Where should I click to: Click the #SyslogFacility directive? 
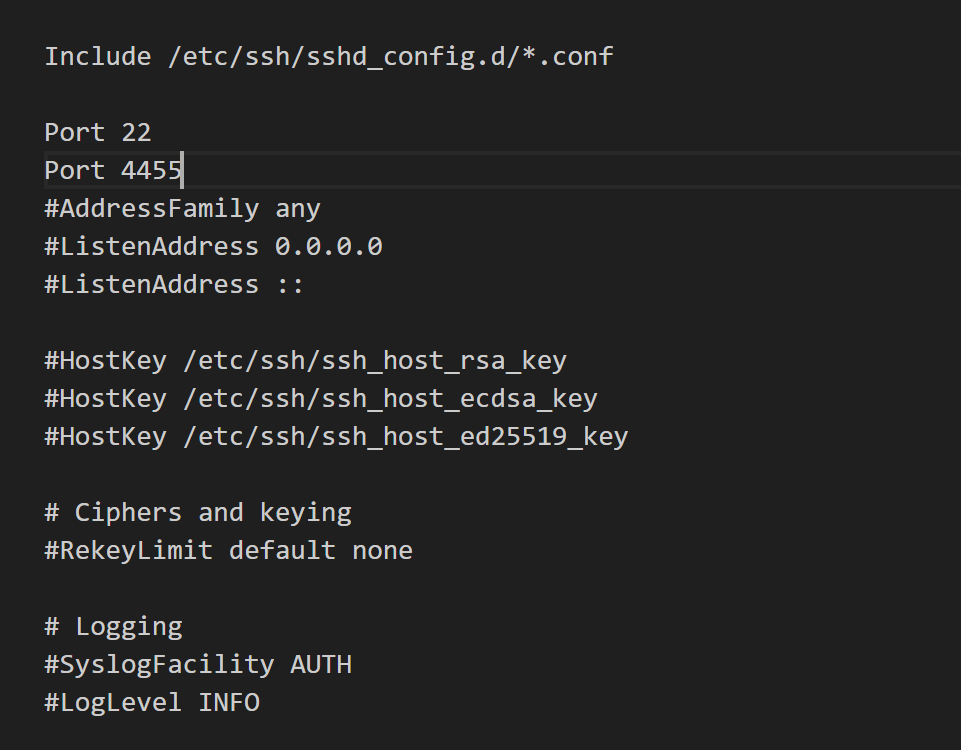(159, 665)
